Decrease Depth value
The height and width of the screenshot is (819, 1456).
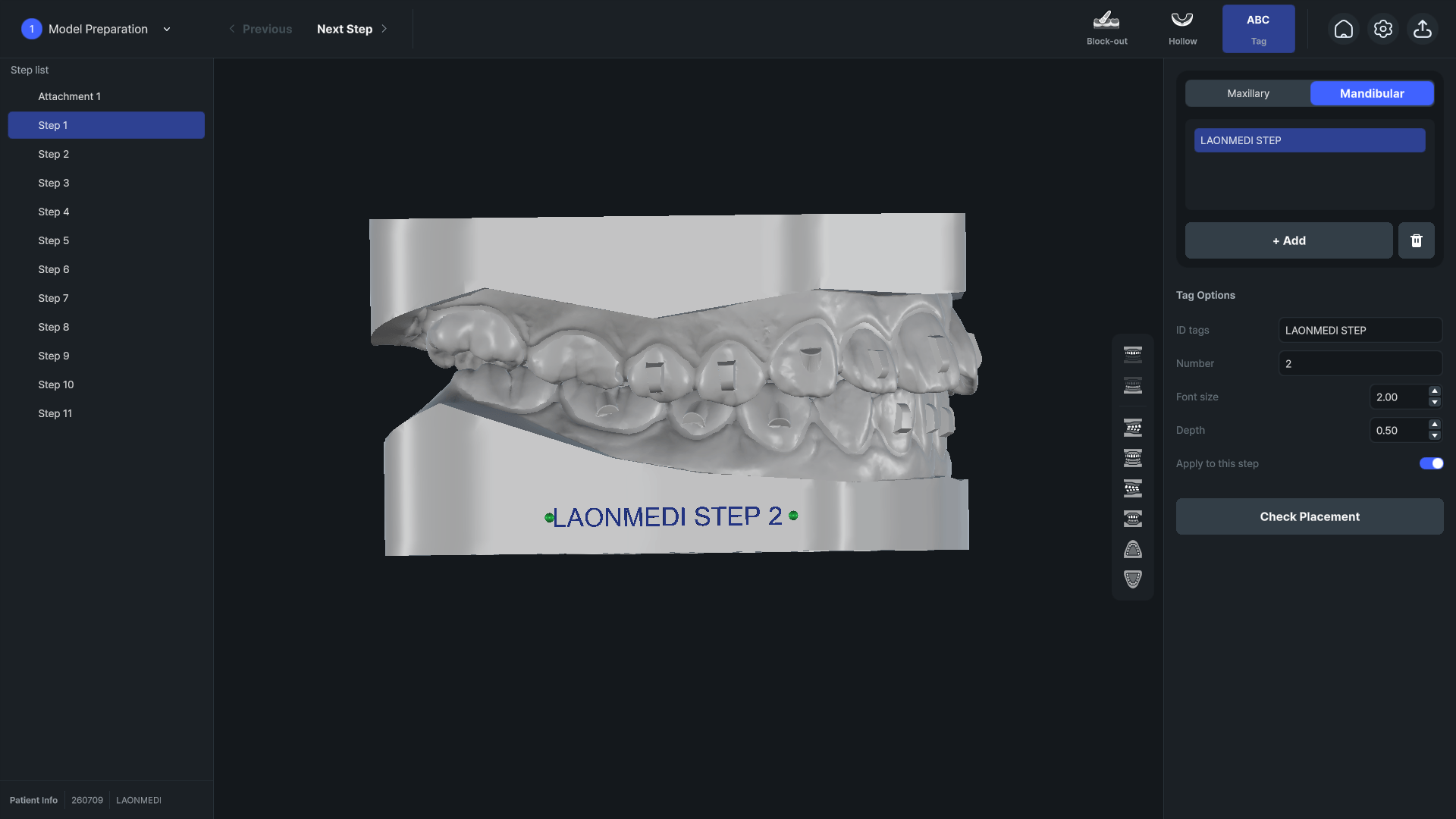(x=1434, y=435)
